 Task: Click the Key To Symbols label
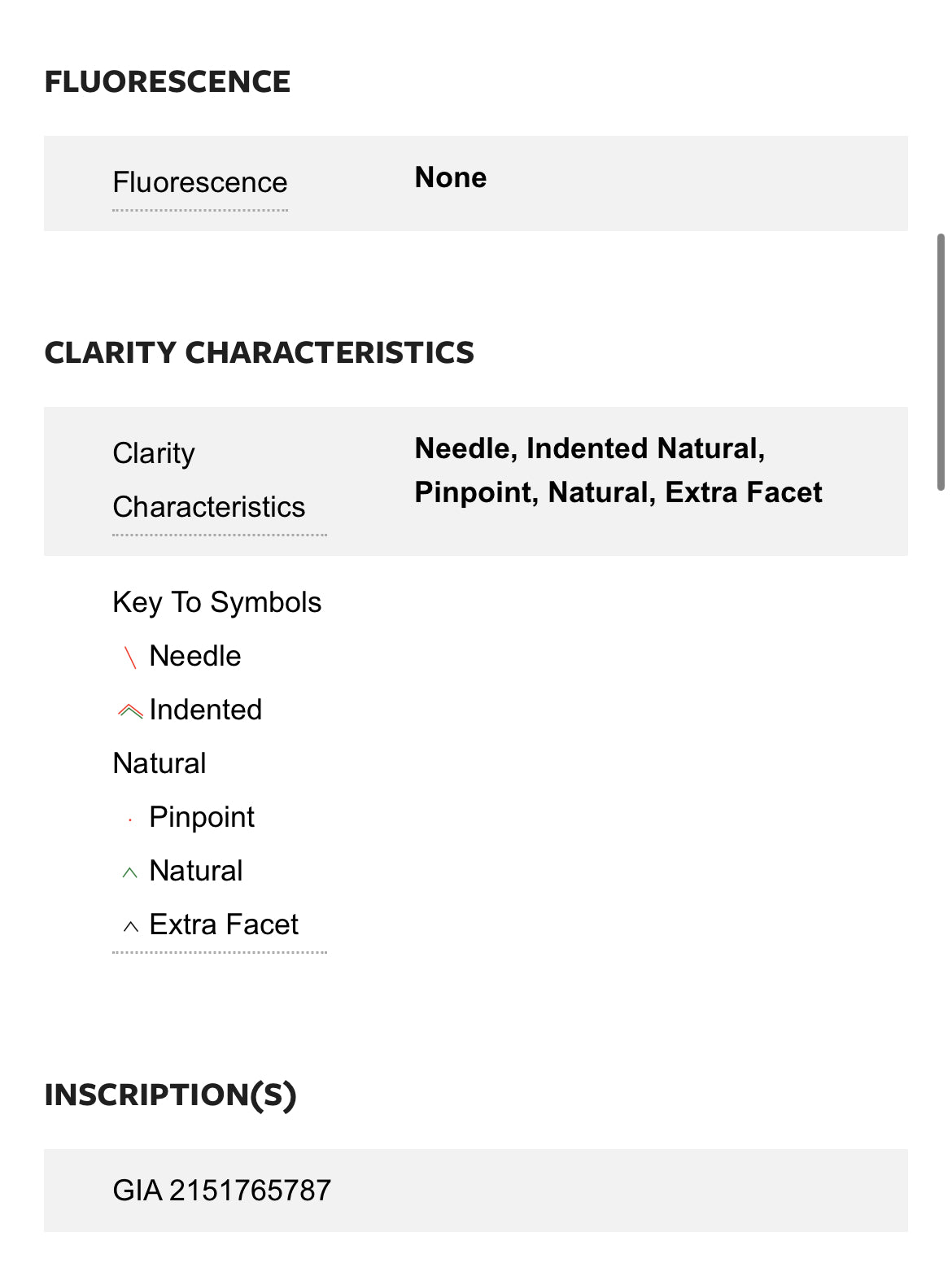[x=217, y=602]
